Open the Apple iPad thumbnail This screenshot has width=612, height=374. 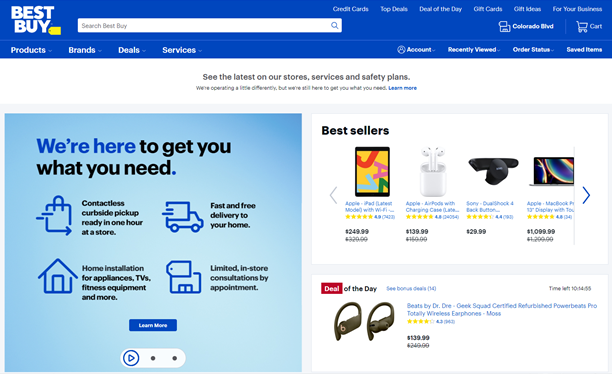372,171
